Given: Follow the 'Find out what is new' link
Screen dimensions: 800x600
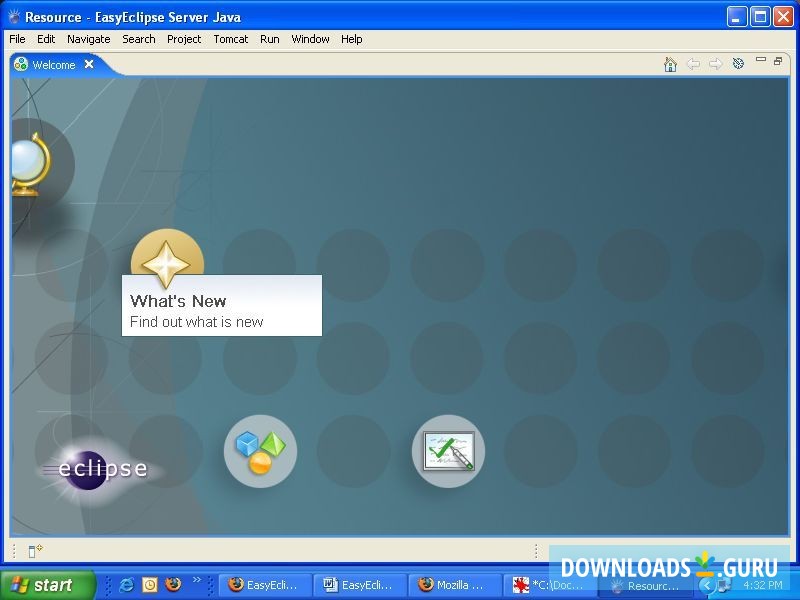Looking at the screenshot, I should [197, 322].
